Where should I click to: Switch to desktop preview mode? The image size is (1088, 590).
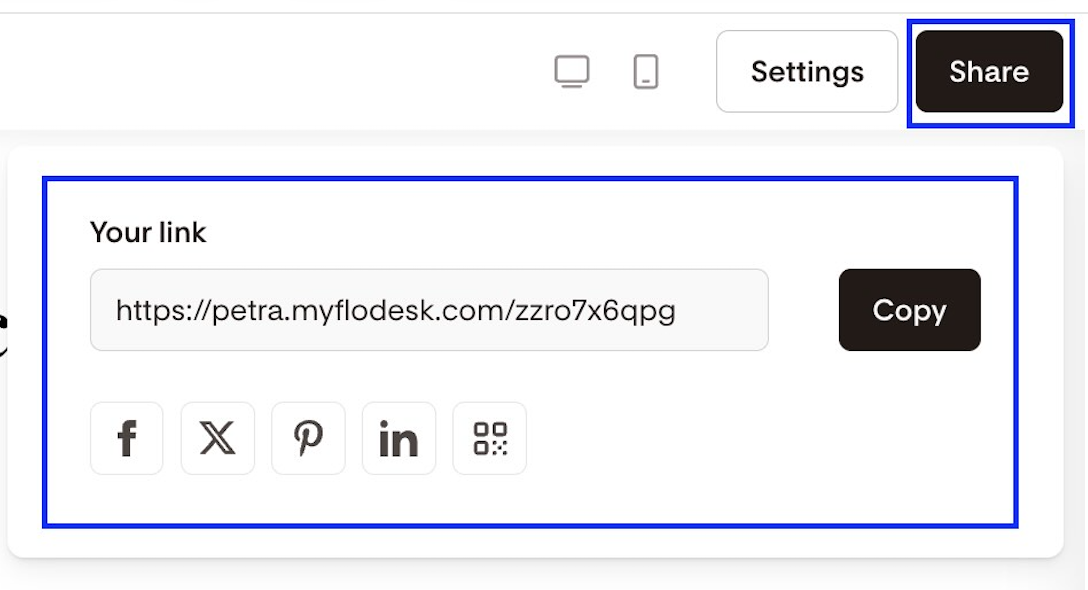point(572,72)
